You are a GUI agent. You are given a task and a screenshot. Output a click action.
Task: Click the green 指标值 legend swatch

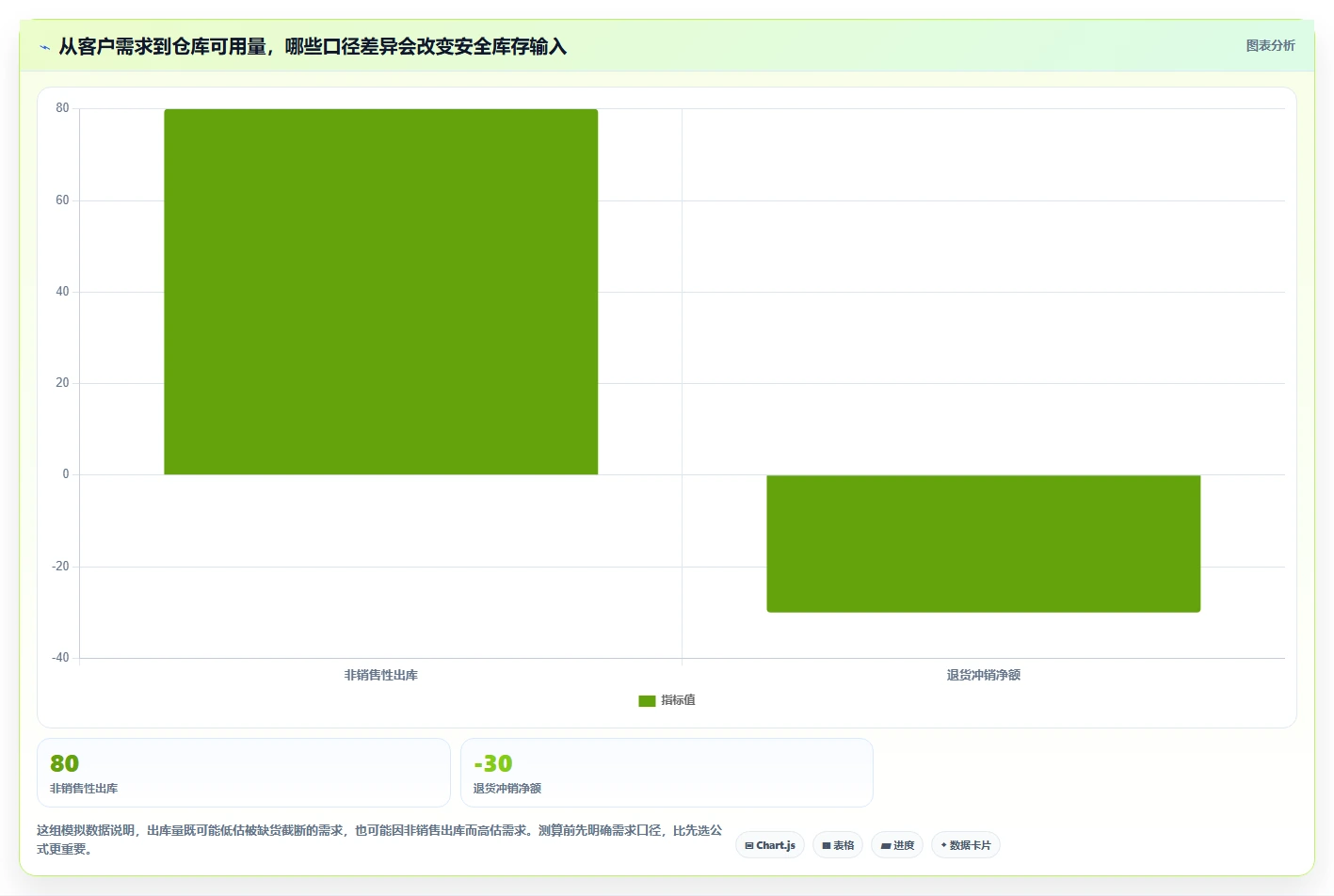point(647,700)
